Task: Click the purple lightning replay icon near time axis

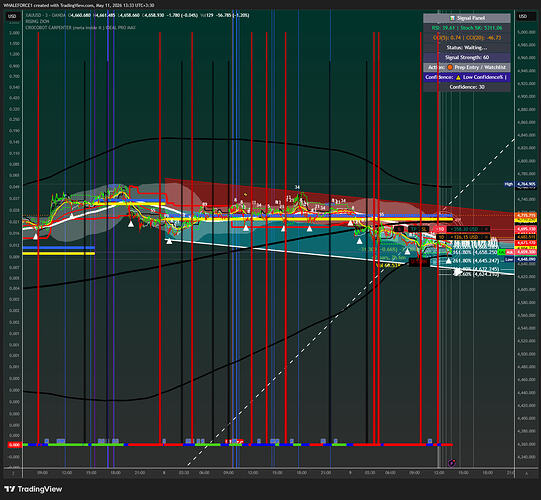Action: coord(452,463)
